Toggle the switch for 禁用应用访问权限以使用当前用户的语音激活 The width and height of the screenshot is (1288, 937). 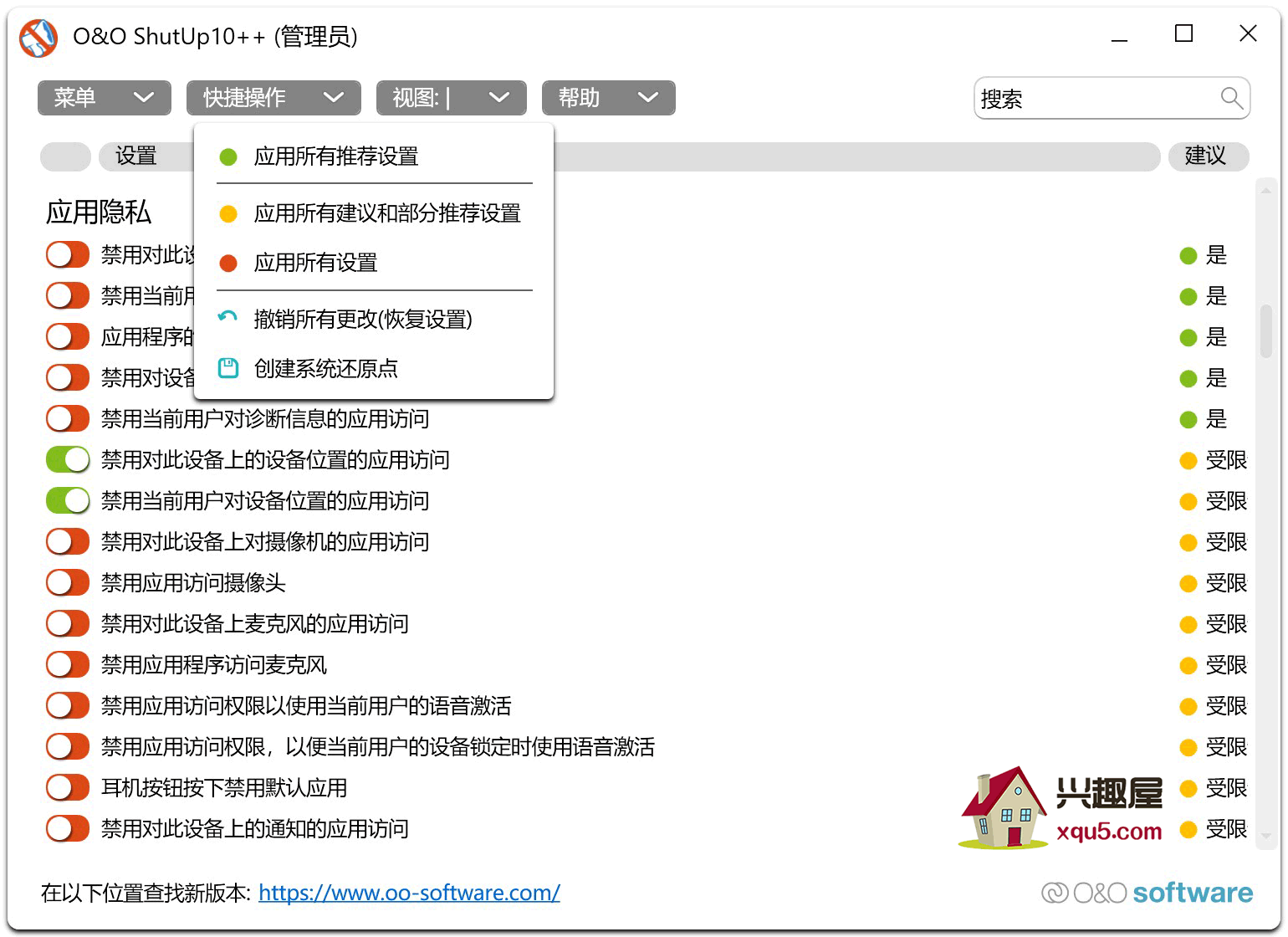tap(68, 705)
